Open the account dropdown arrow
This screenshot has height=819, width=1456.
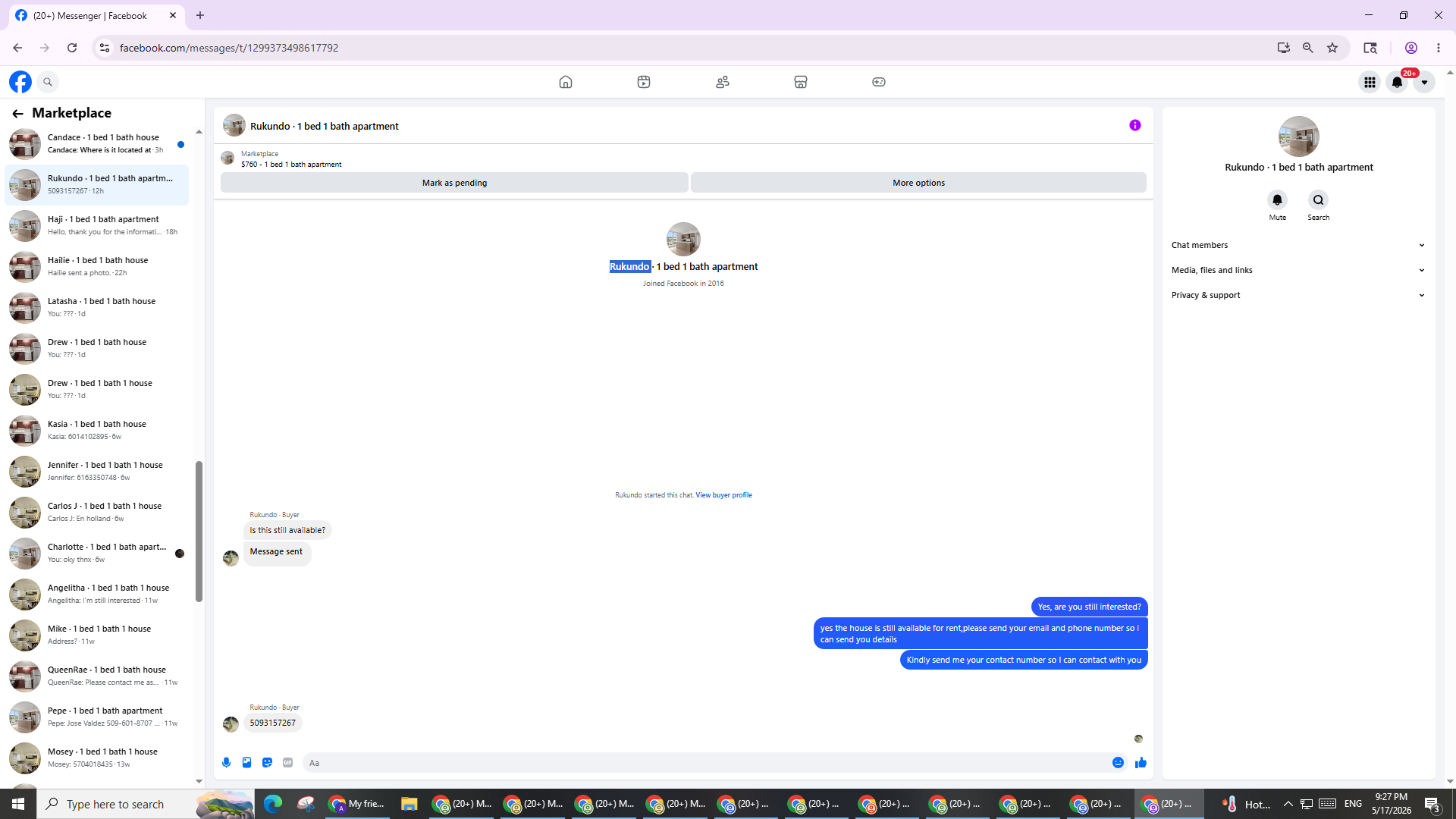coord(1424,82)
